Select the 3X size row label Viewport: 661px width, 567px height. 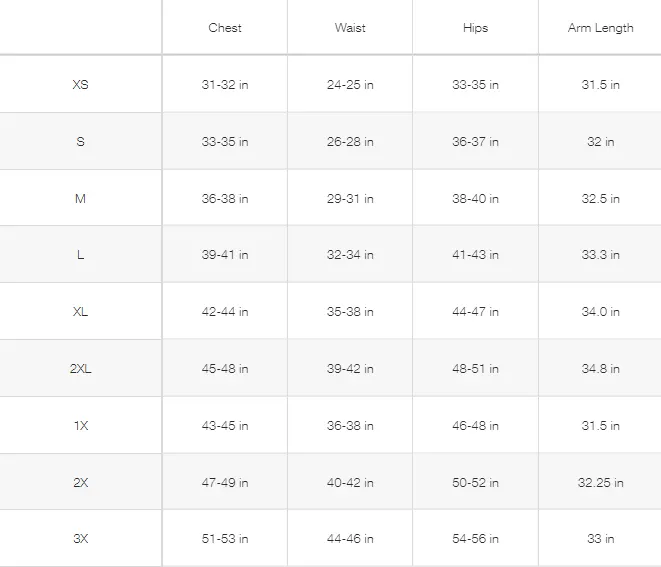81,539
